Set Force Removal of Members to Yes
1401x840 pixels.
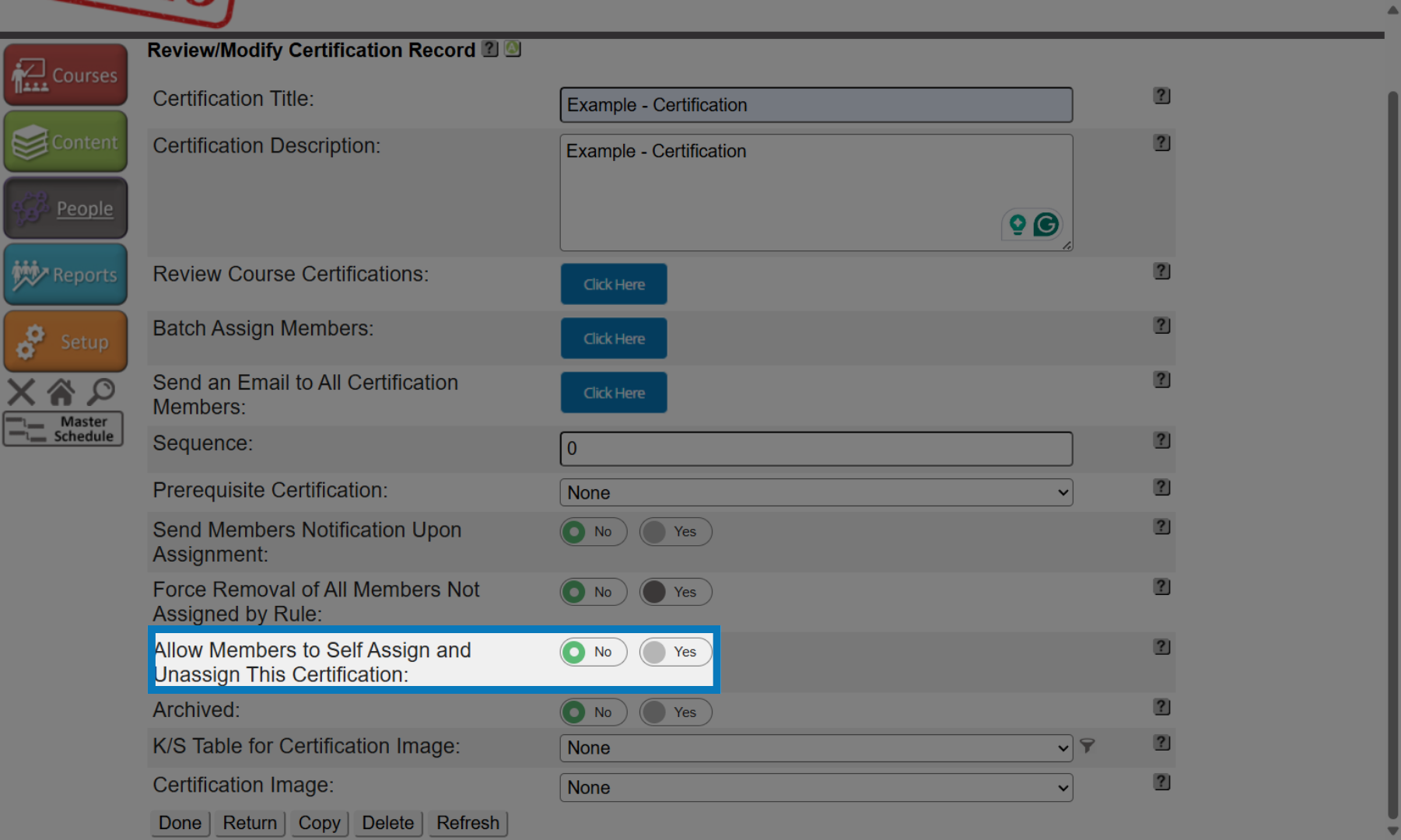click(675, 592)
